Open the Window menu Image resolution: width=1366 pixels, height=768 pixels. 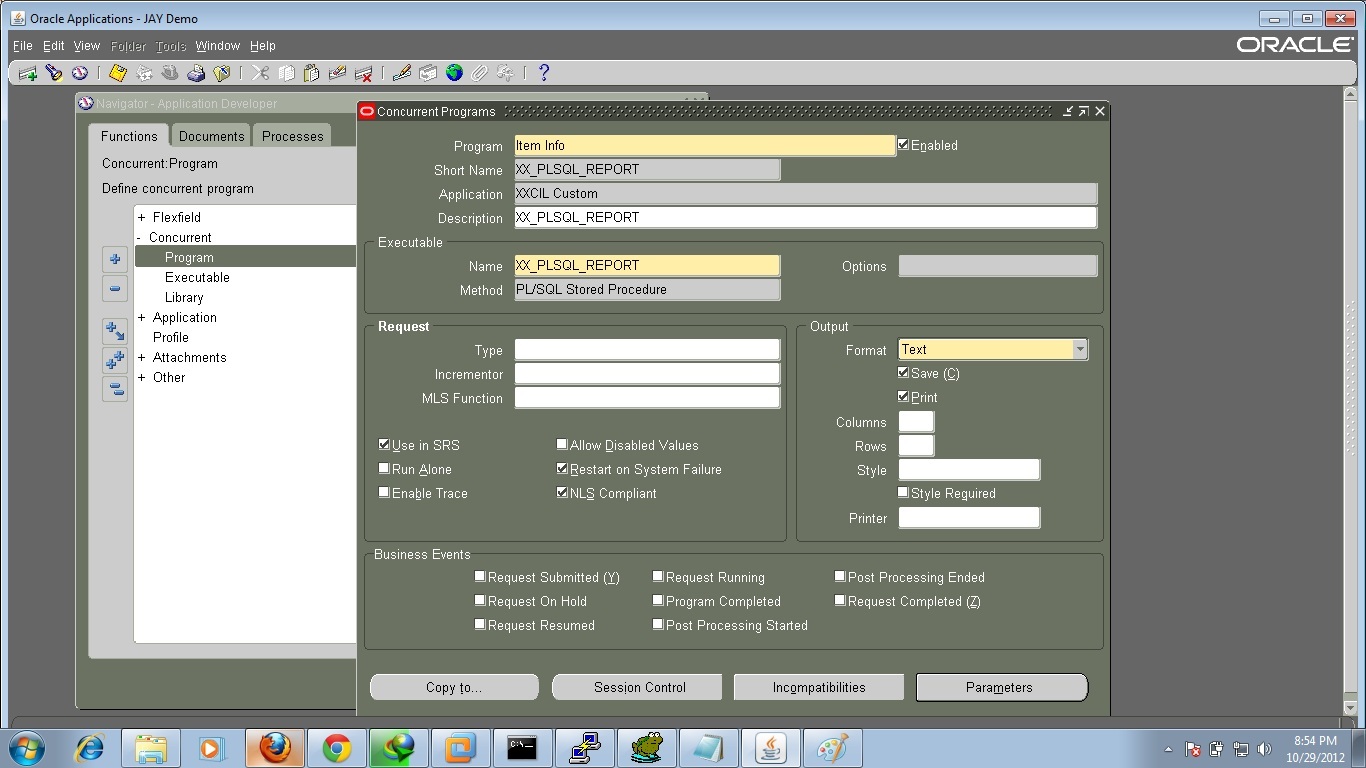point(218,46)
